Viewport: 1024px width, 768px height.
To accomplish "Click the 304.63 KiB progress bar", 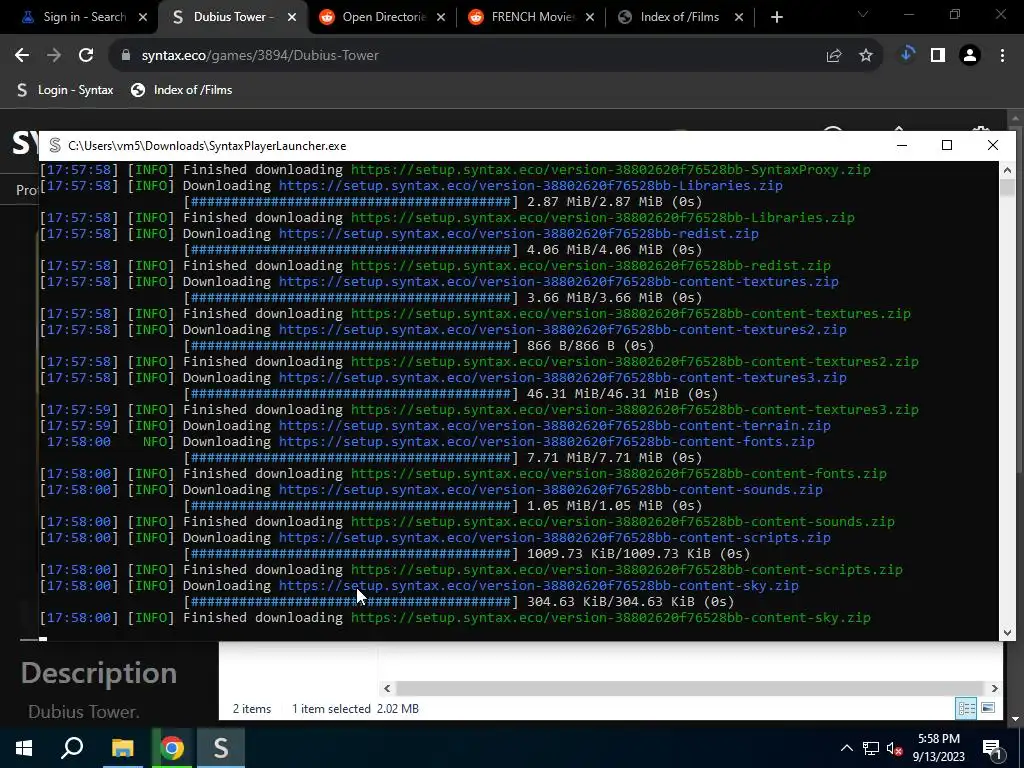I will 351,601.
